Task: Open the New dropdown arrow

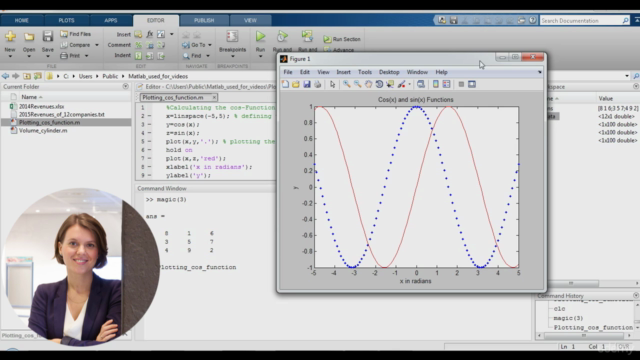Action: pos(10,56)
